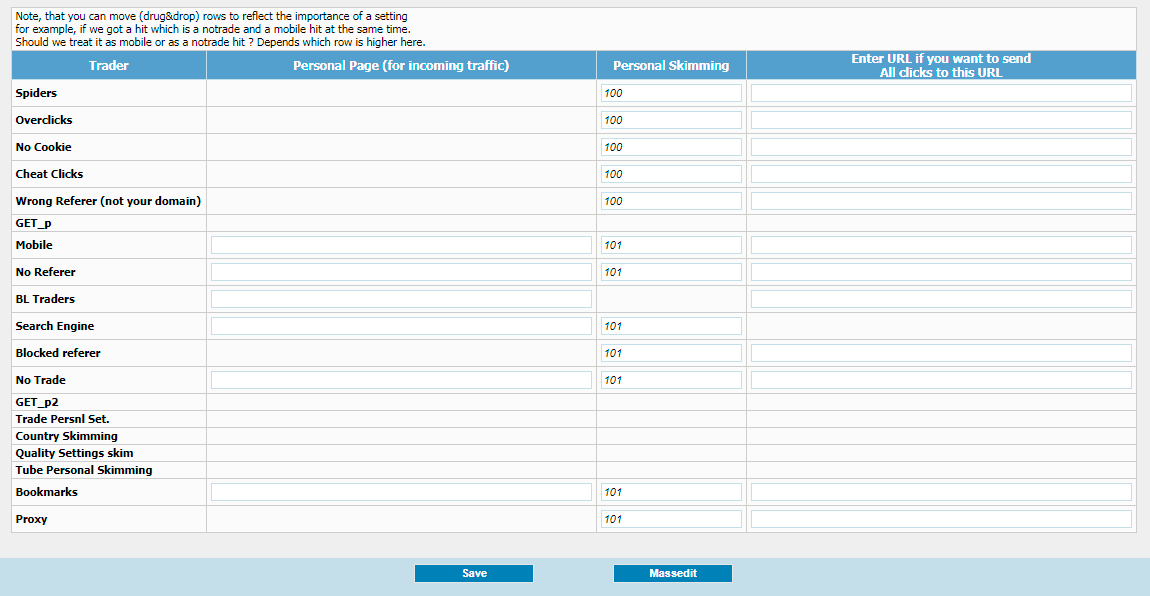This screenshot has height=596, width=1150.
Task: Select BL Traders URL field
Action: [x=941, y=300]
